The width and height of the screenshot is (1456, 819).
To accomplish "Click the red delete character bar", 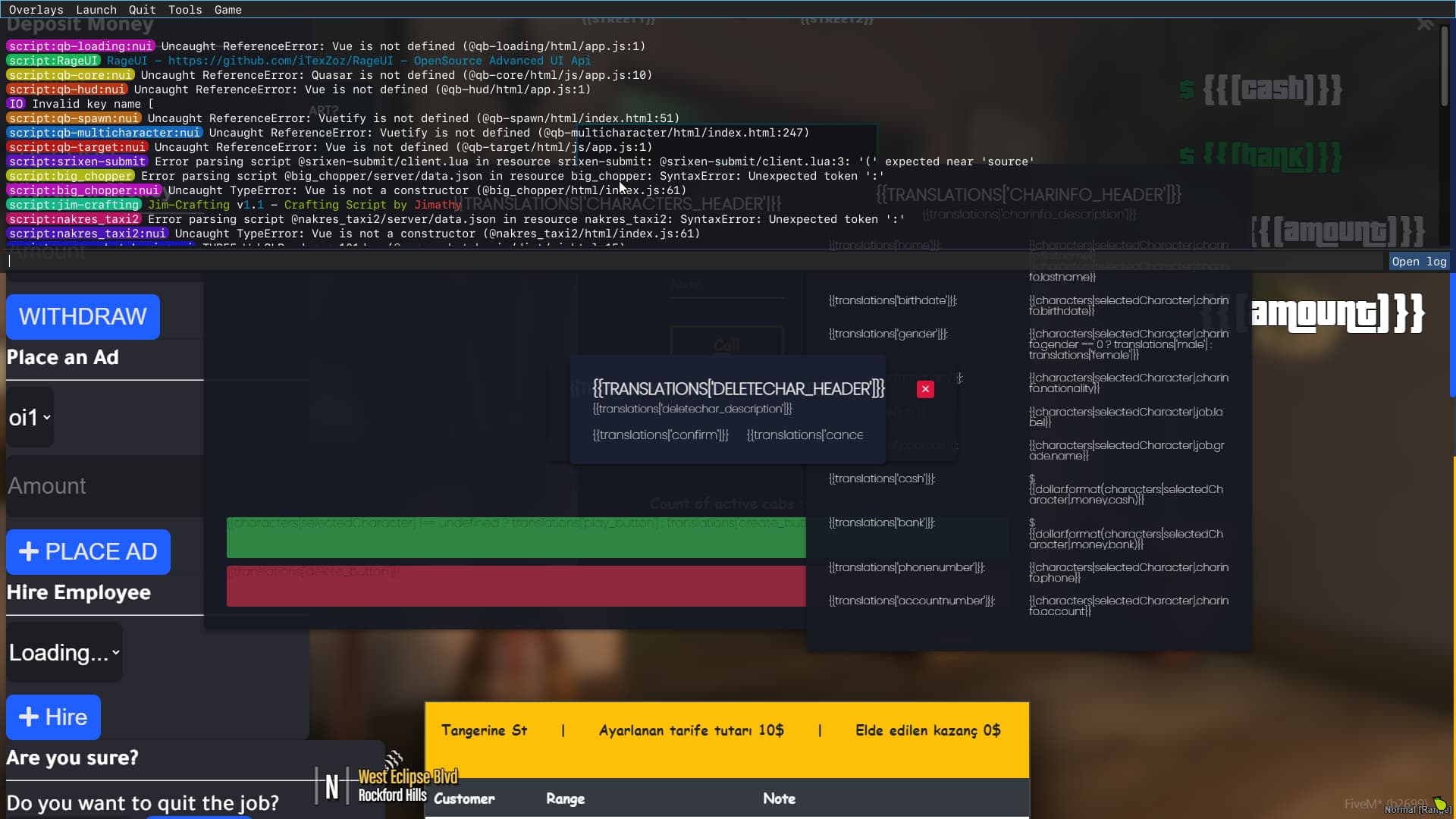I will click(516, 586).
